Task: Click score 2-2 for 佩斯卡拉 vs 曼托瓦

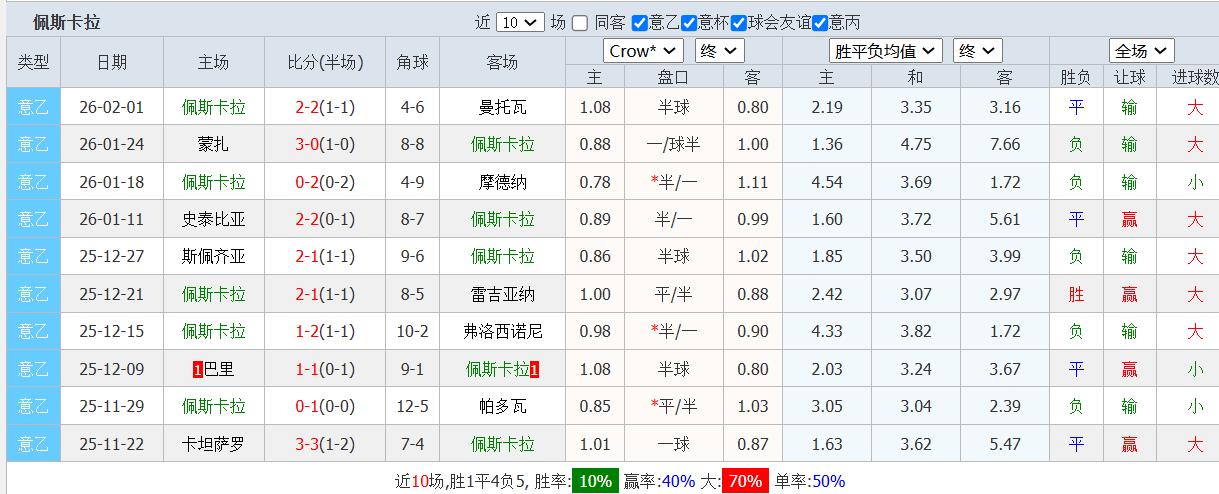Action: tap(307, 107)
